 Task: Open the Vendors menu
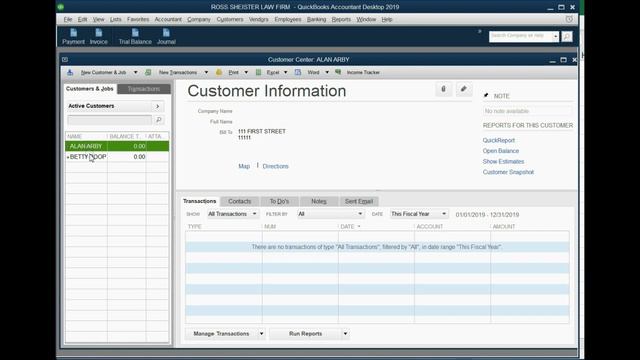[259, 19]
